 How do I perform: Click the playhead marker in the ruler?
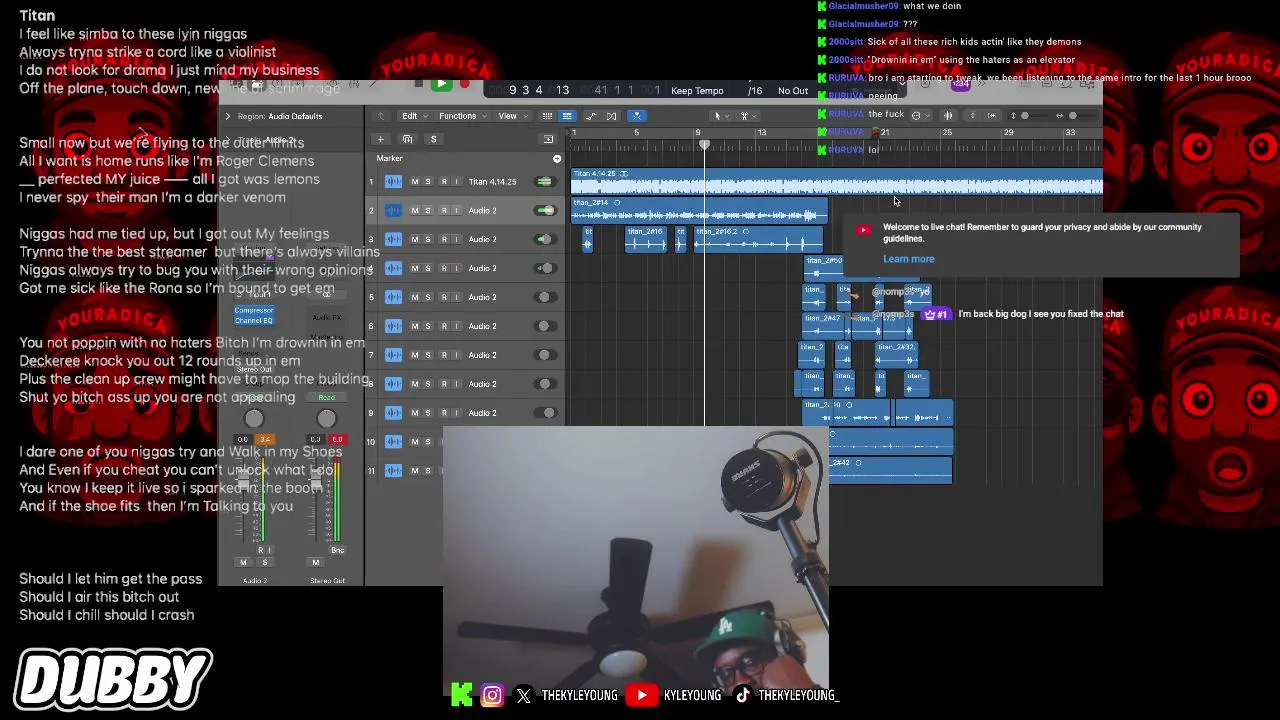(704, 146)
